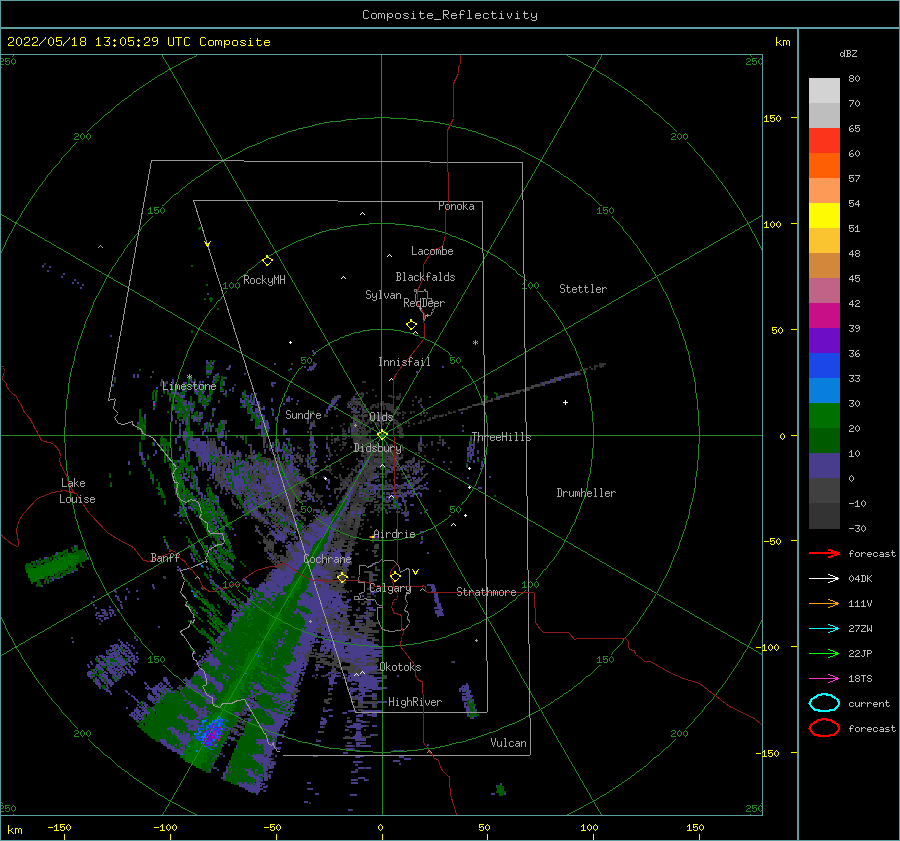Click the red swatch in dBZ scale
The height and width of the screenshot is (841, 900).
point(824,140)
